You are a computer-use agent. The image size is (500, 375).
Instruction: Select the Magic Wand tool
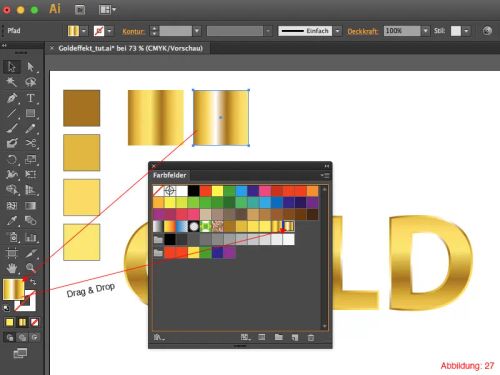coord(12,82)
